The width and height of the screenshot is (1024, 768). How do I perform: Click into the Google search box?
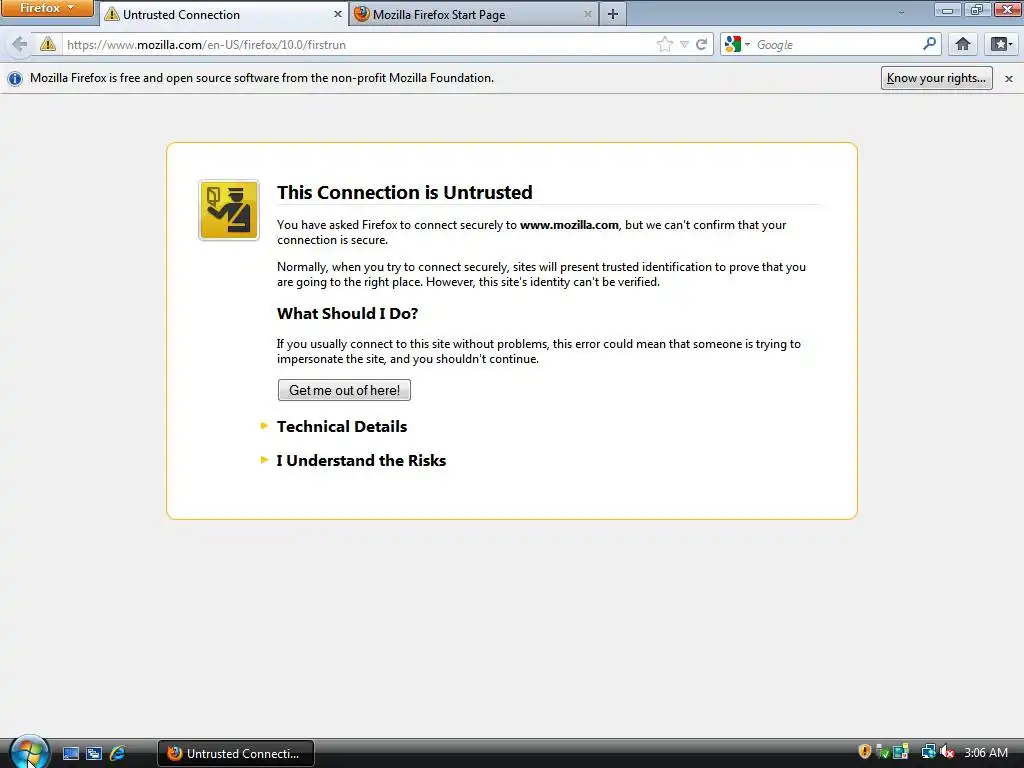837,44
